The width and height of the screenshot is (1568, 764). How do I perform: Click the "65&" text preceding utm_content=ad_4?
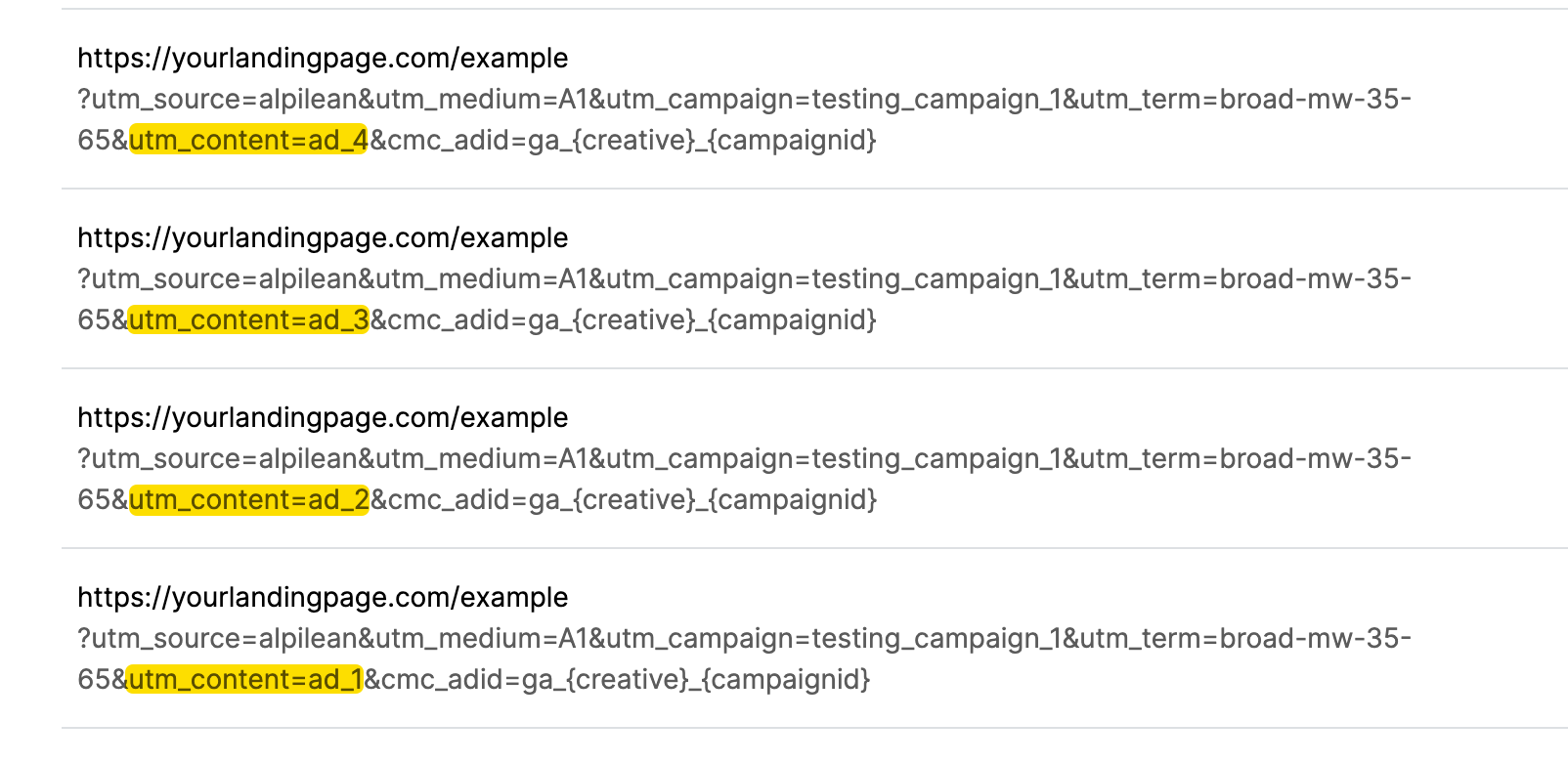102,141
